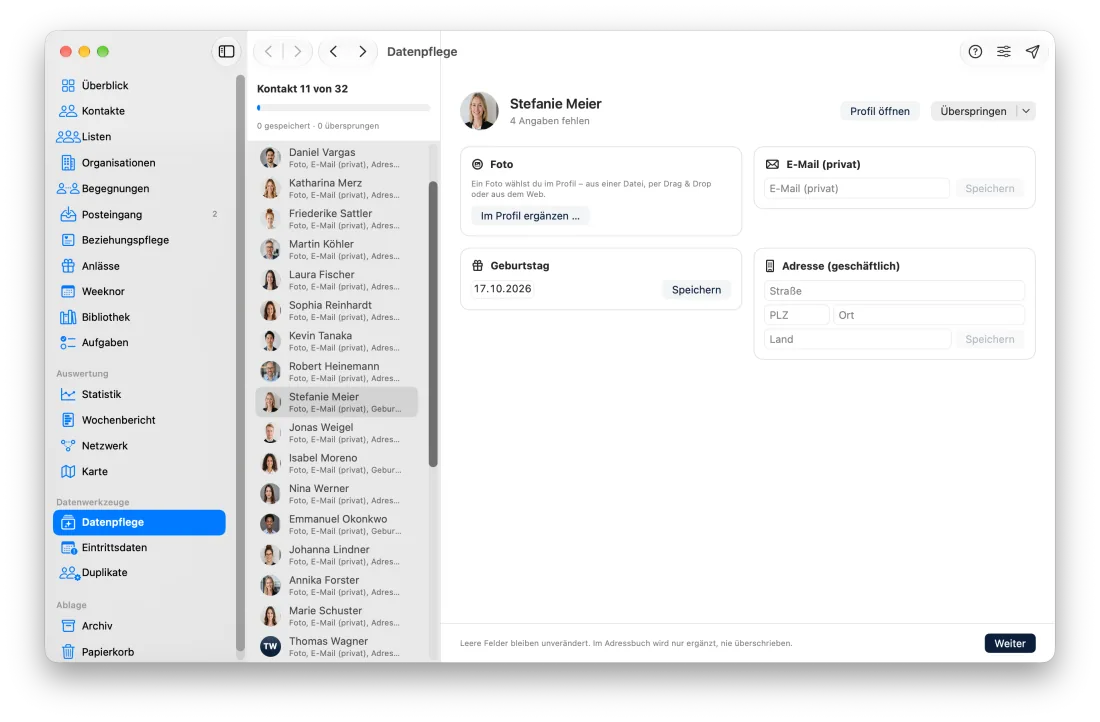Focus the Straße input field
Viewport: 1100px width, 722px height.
click(x=894, y=290)
